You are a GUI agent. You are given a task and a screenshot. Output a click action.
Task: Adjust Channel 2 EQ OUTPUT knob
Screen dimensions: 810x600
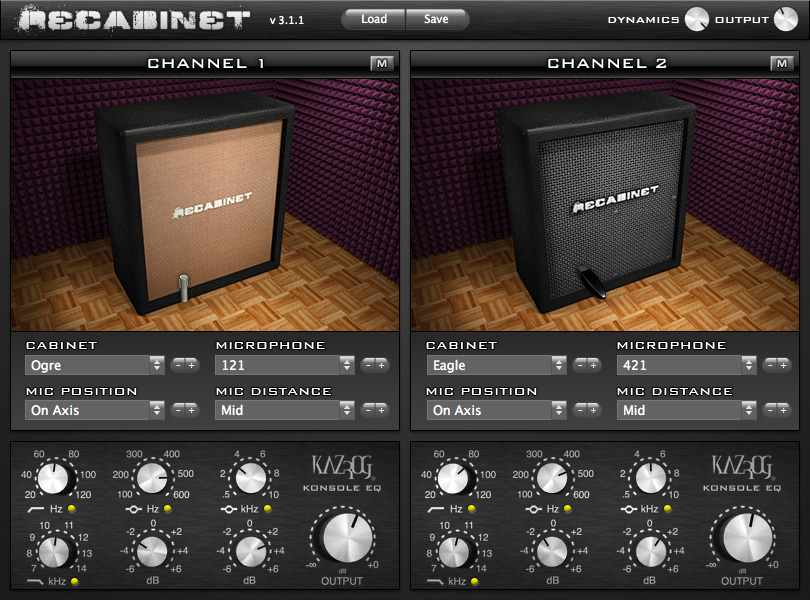(x=746, y=537)
